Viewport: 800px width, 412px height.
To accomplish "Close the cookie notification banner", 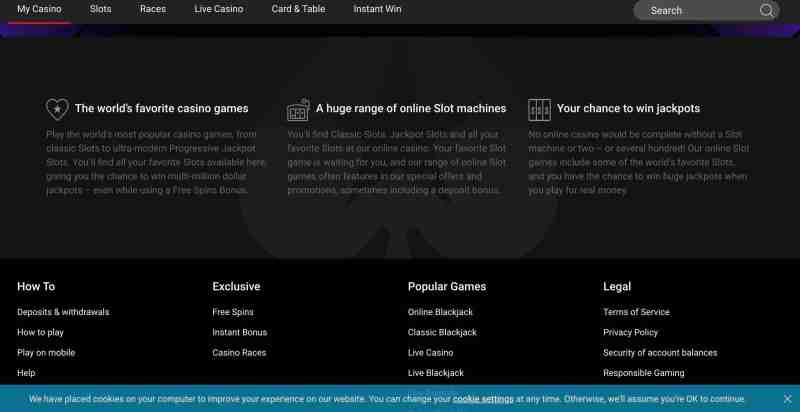I will click(786, 398).
